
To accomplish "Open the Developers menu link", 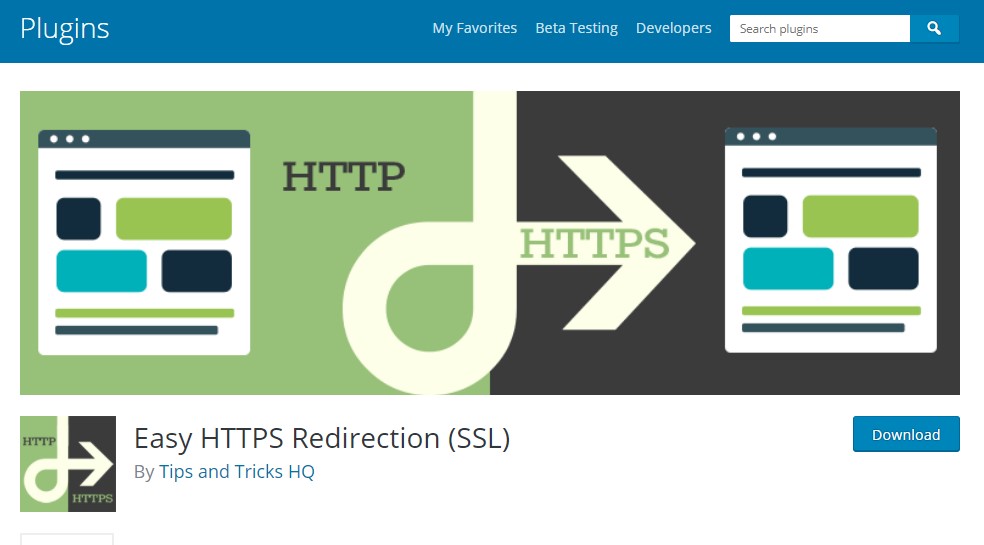I will (x=673, y=28).
